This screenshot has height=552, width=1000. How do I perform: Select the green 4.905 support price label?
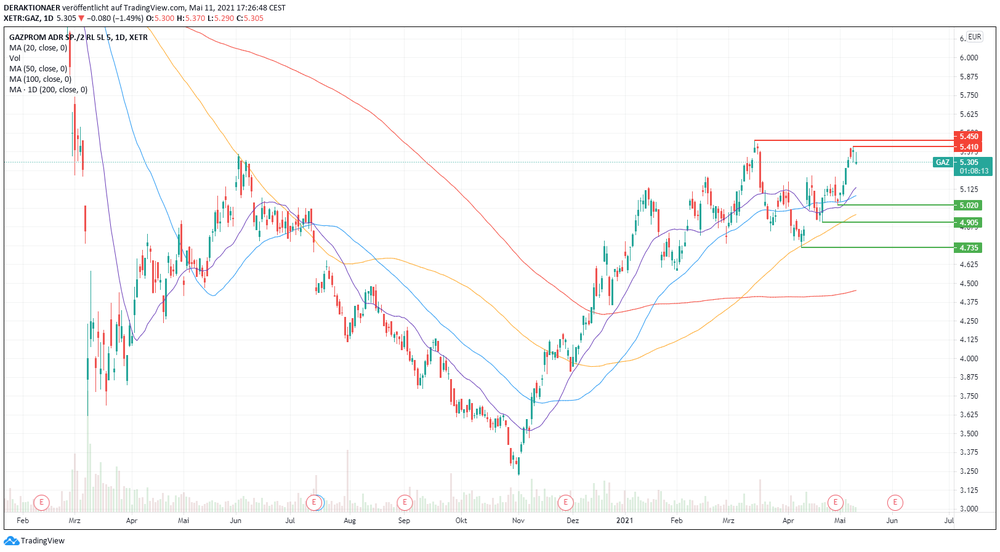click(968, 223)
